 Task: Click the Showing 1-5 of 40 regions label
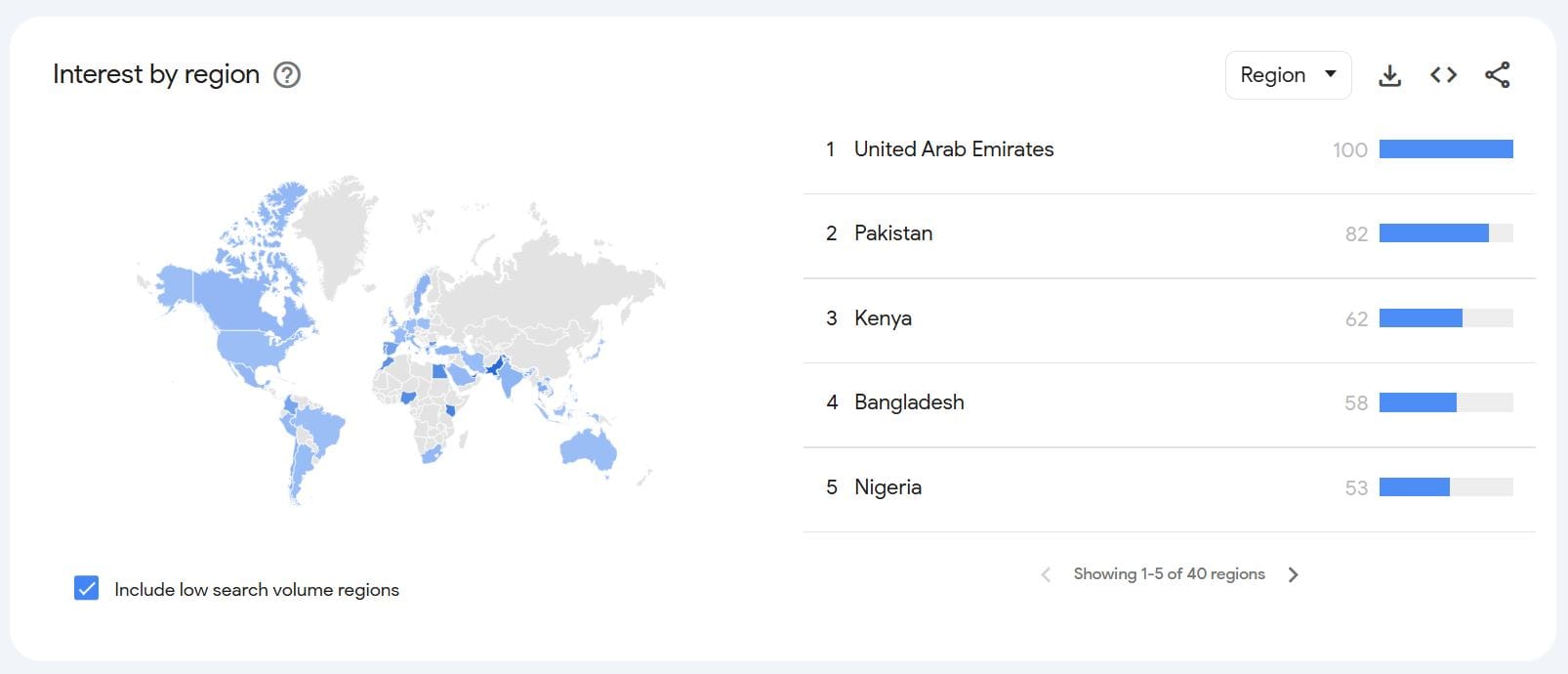[1168, 574]
